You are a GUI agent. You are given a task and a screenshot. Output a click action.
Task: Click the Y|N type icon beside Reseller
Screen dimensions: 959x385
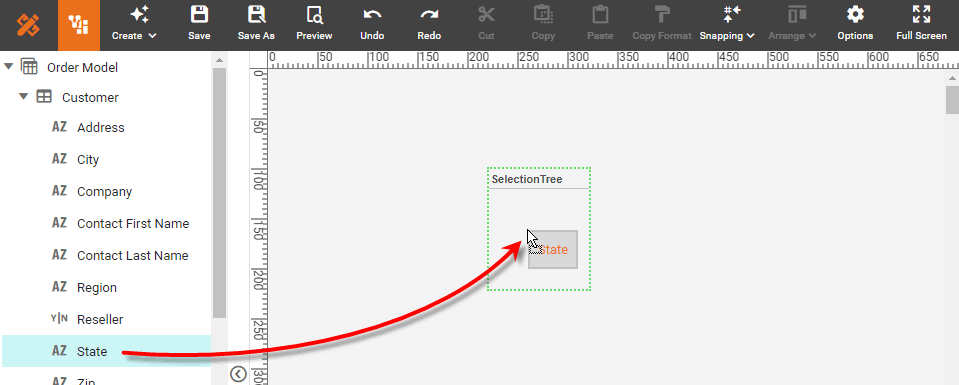pos(59,319)
